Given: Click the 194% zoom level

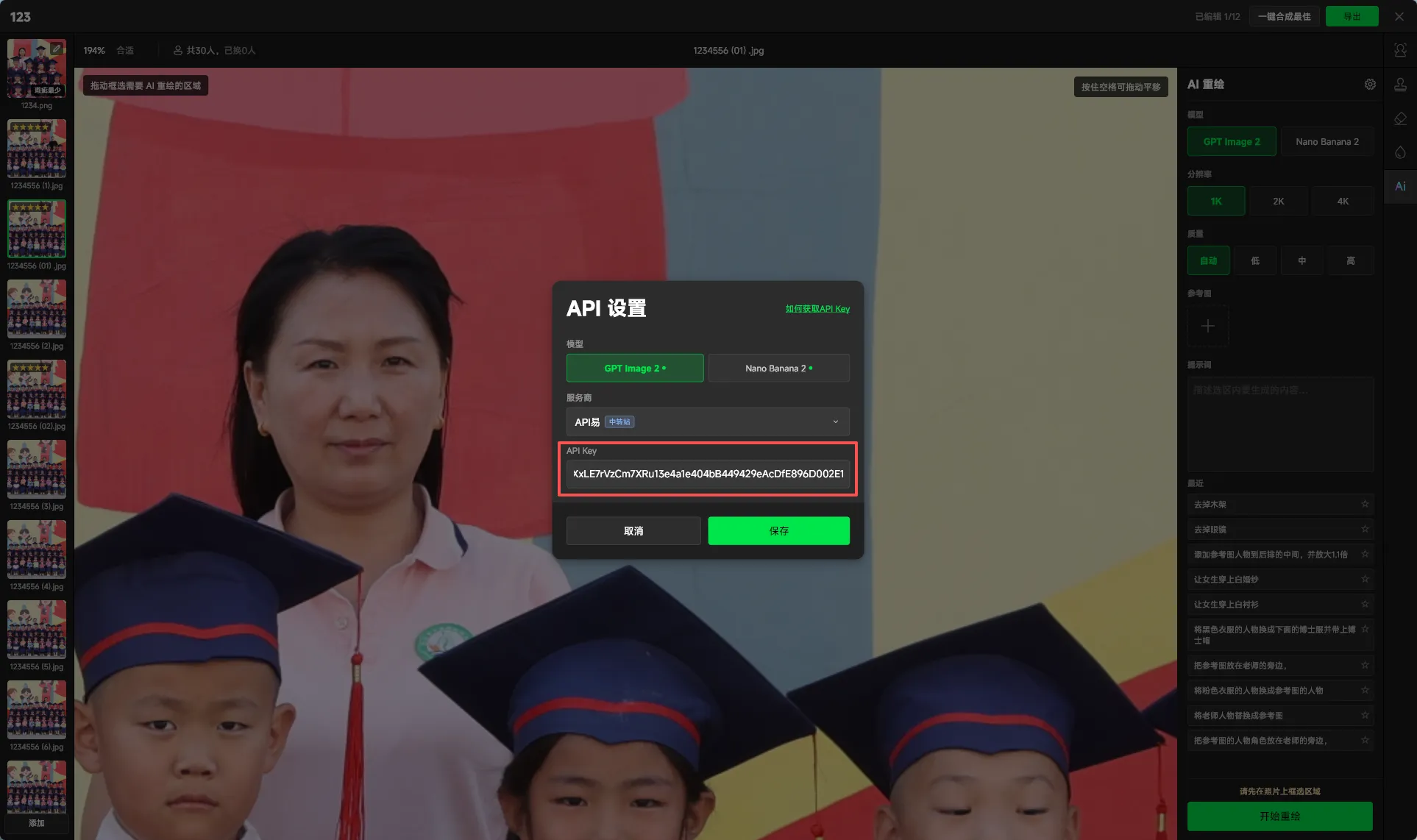Looking at the screenshot, I should pos(94,51).
